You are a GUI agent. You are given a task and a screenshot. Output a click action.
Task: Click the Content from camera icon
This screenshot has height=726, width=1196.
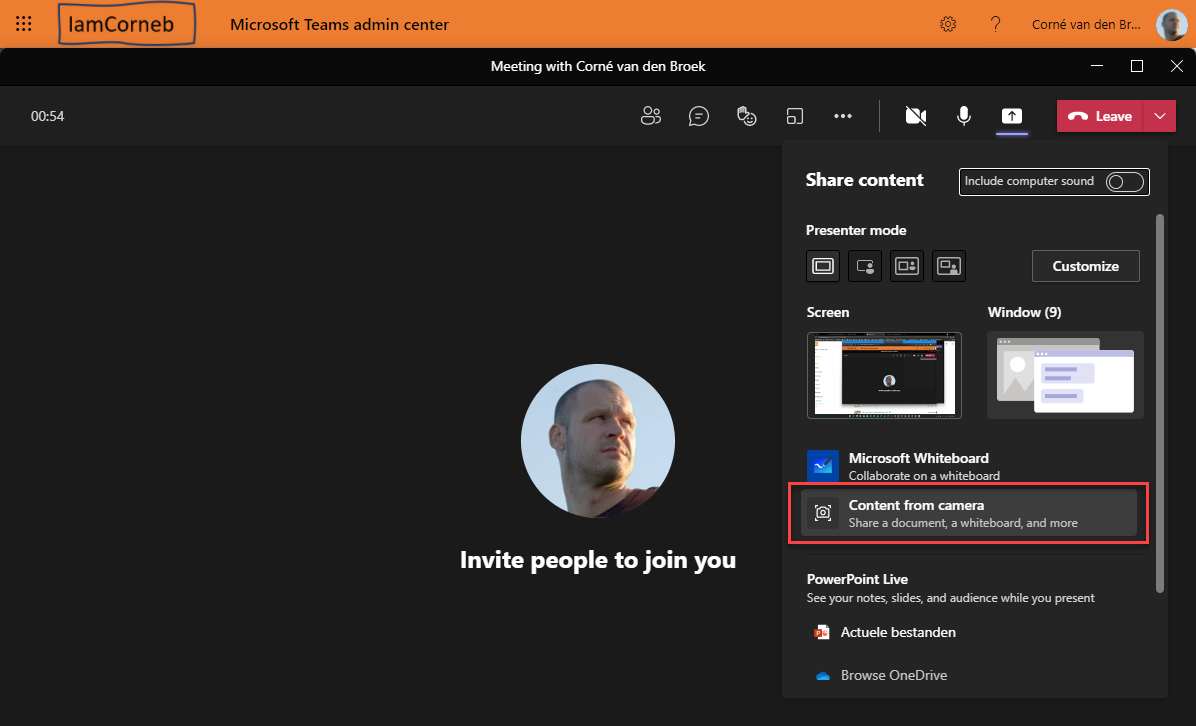tap(823, 513)
